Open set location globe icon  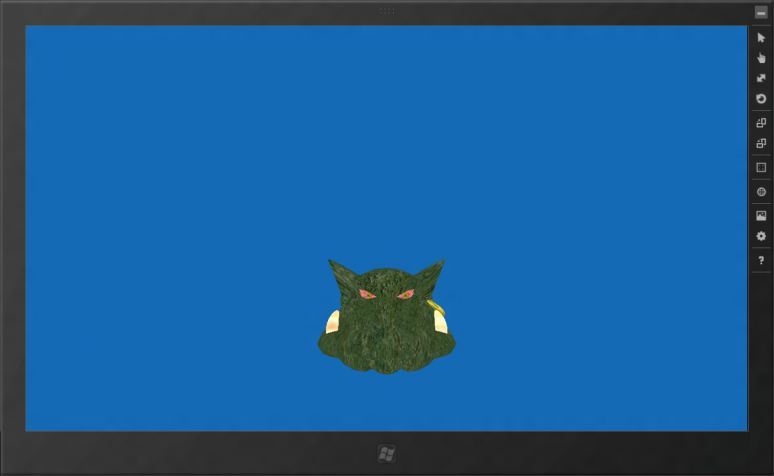point(761,192)
